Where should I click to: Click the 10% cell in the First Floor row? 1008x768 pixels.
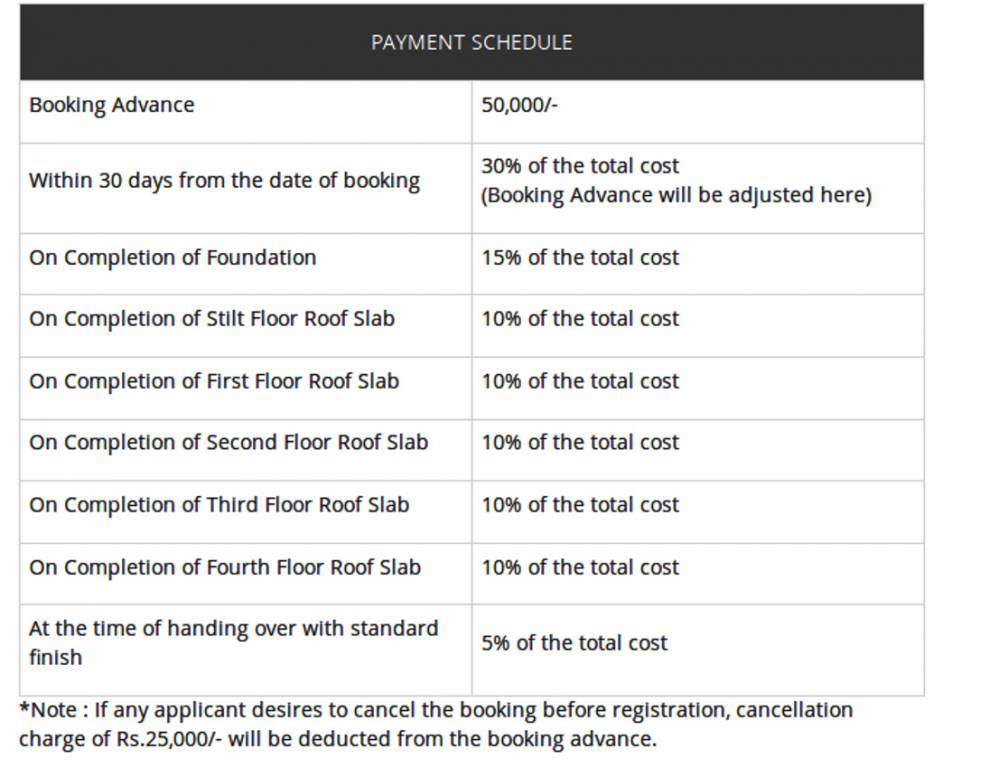point(580,381)
